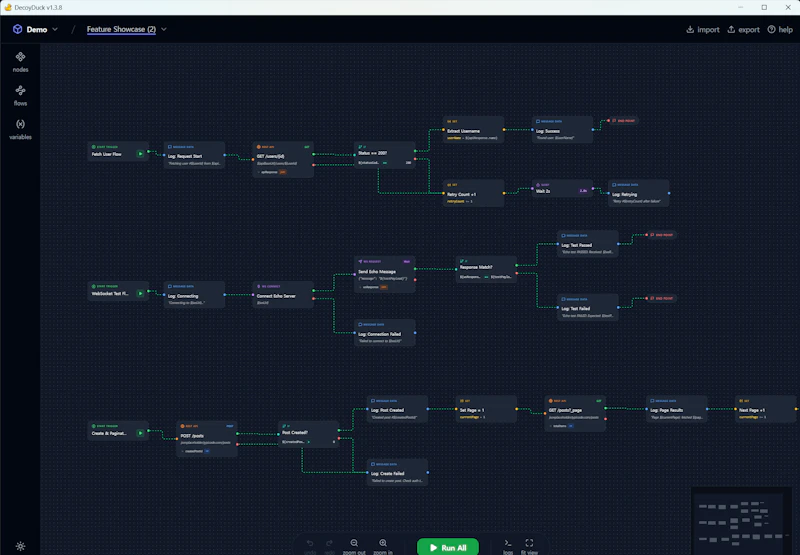Open the help link
This screenshot has height=555, width=800.
(x=780, y=30)
